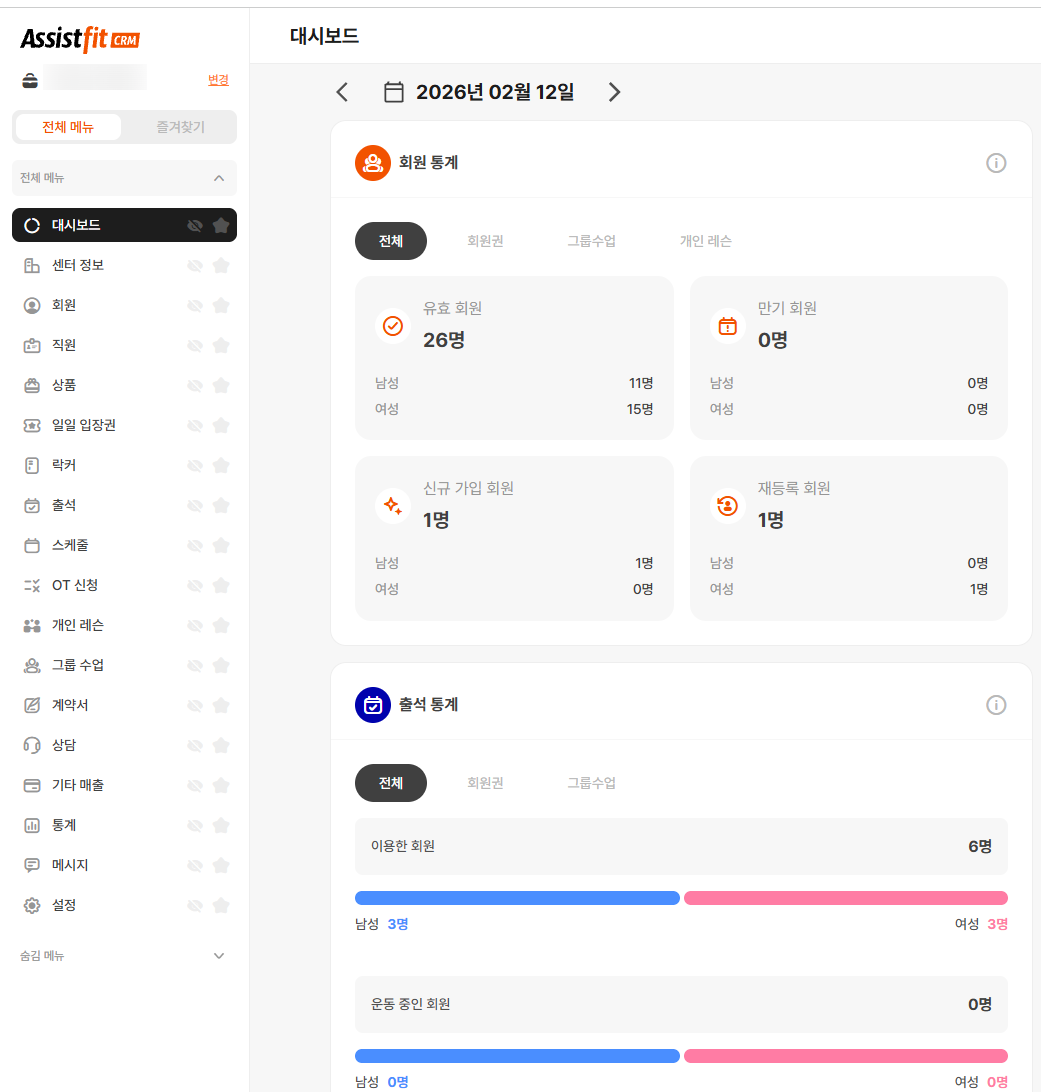Select the 출석 attendance sidebar icon
The width and height of the screenshot is (1041, 1092).
(x=30, y=505)
